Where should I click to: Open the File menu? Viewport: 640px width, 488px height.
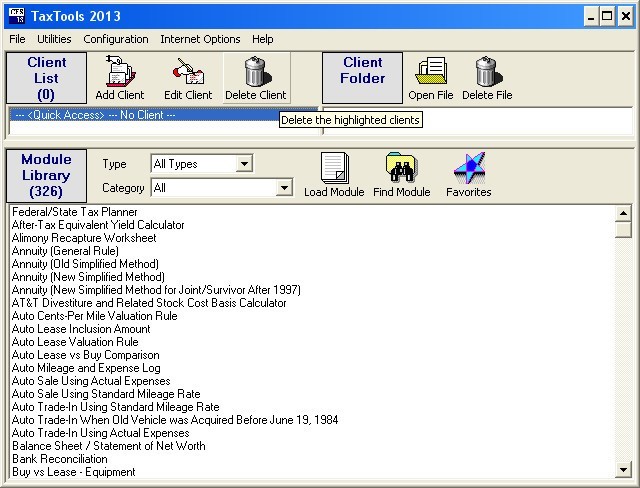(17, 39)
